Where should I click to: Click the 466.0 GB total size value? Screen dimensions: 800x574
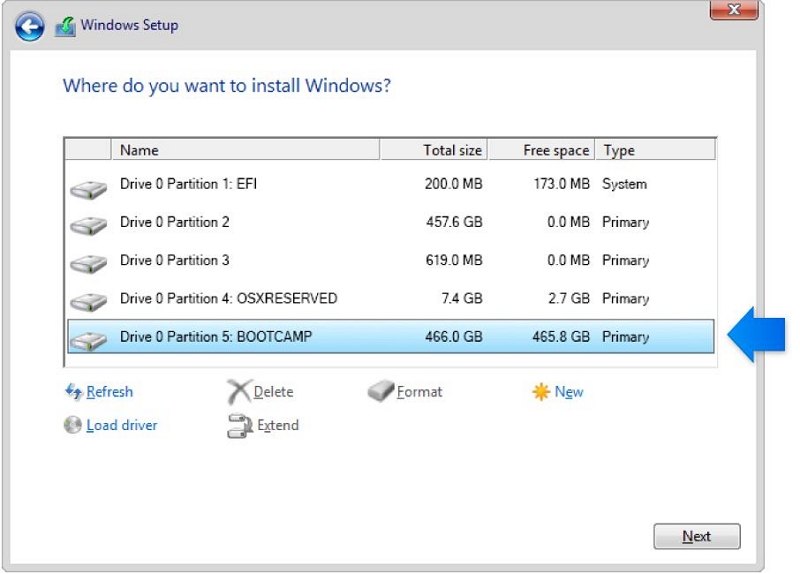454,337
